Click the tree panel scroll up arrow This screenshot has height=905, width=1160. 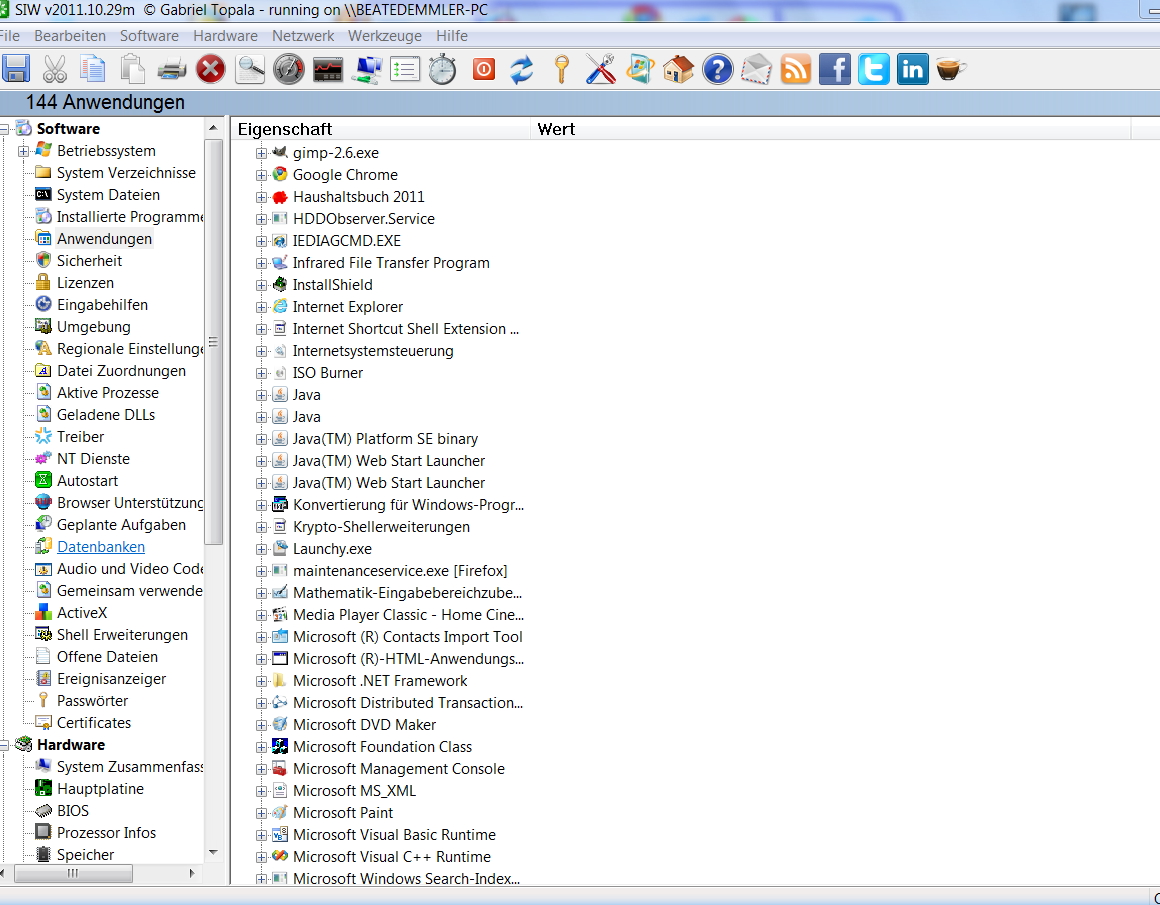coord(213,128)
